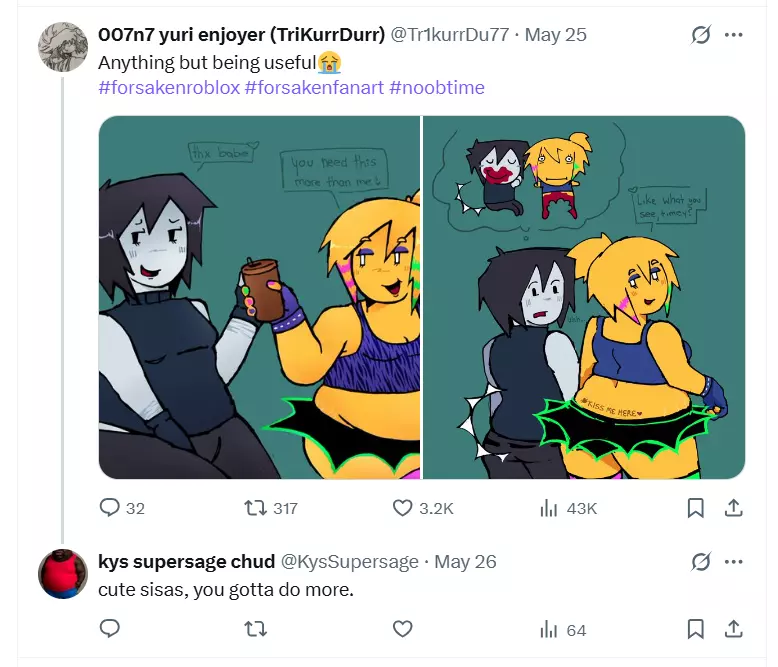Repost kys supersage chud's reply
Image resolution: width=778 pixels, height=667 pixels.
click(256, 629)
